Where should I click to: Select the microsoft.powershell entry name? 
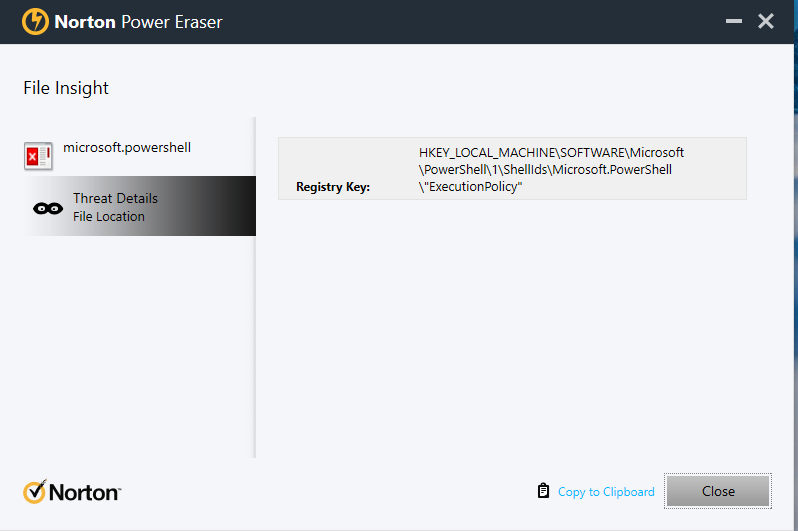(x=127, y=147)
